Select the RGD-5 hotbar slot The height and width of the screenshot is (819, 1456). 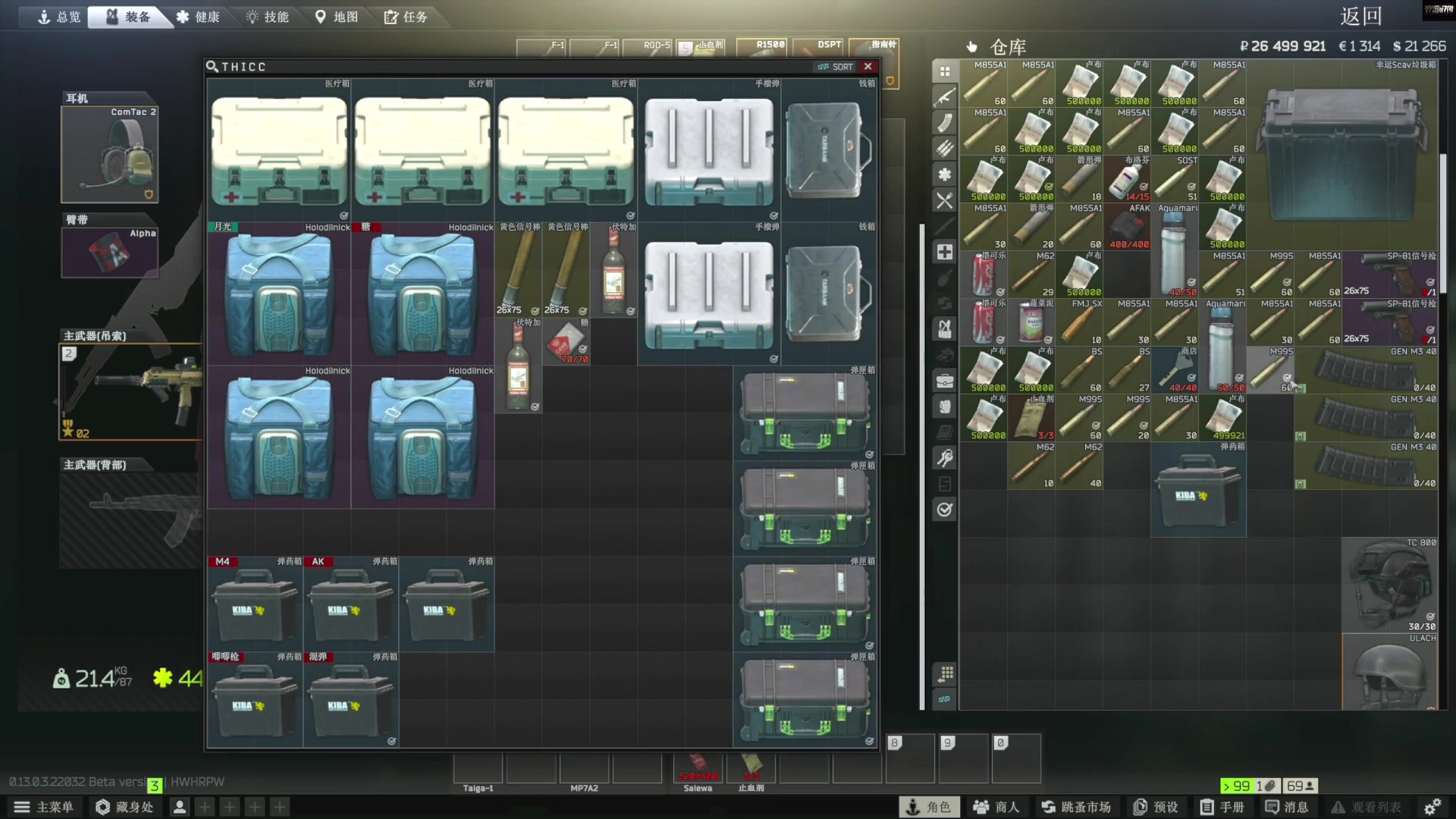(x=648, y=48)
